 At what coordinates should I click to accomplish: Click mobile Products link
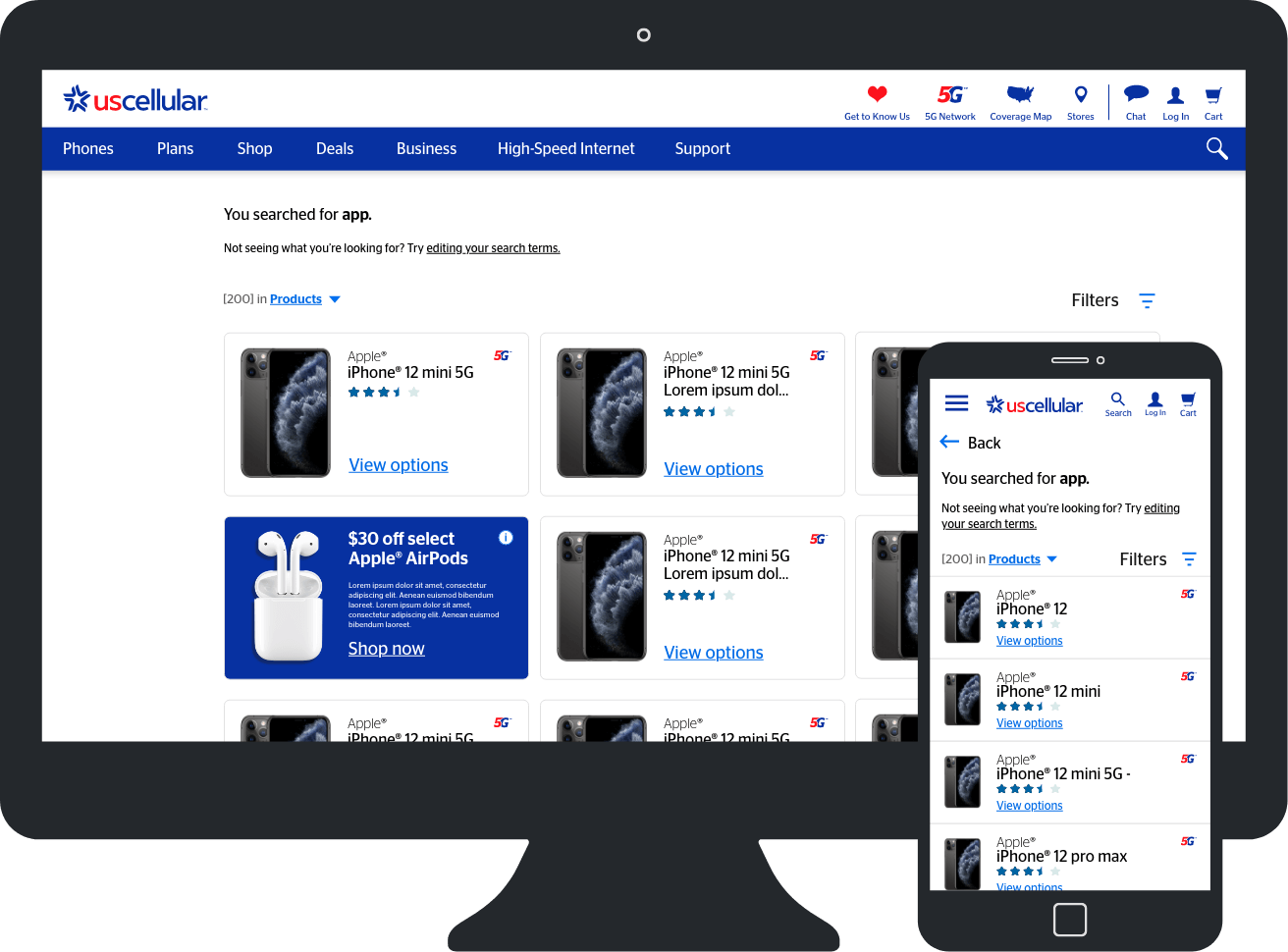tap(1014, 559)
